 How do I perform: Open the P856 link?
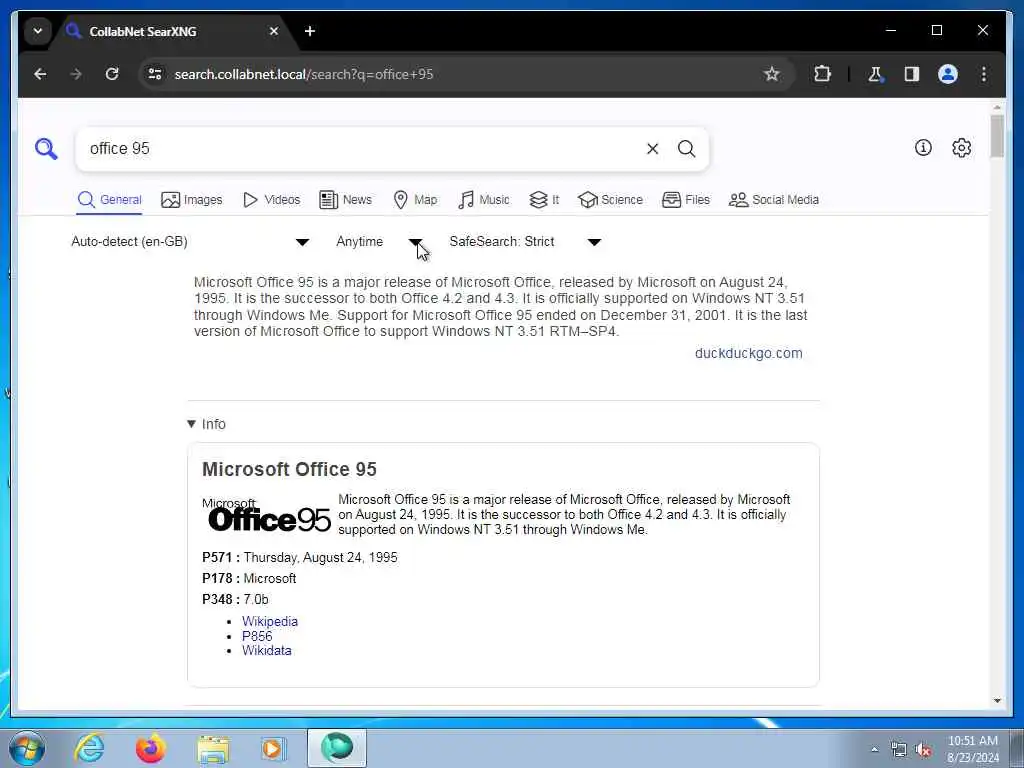(257, 636)
